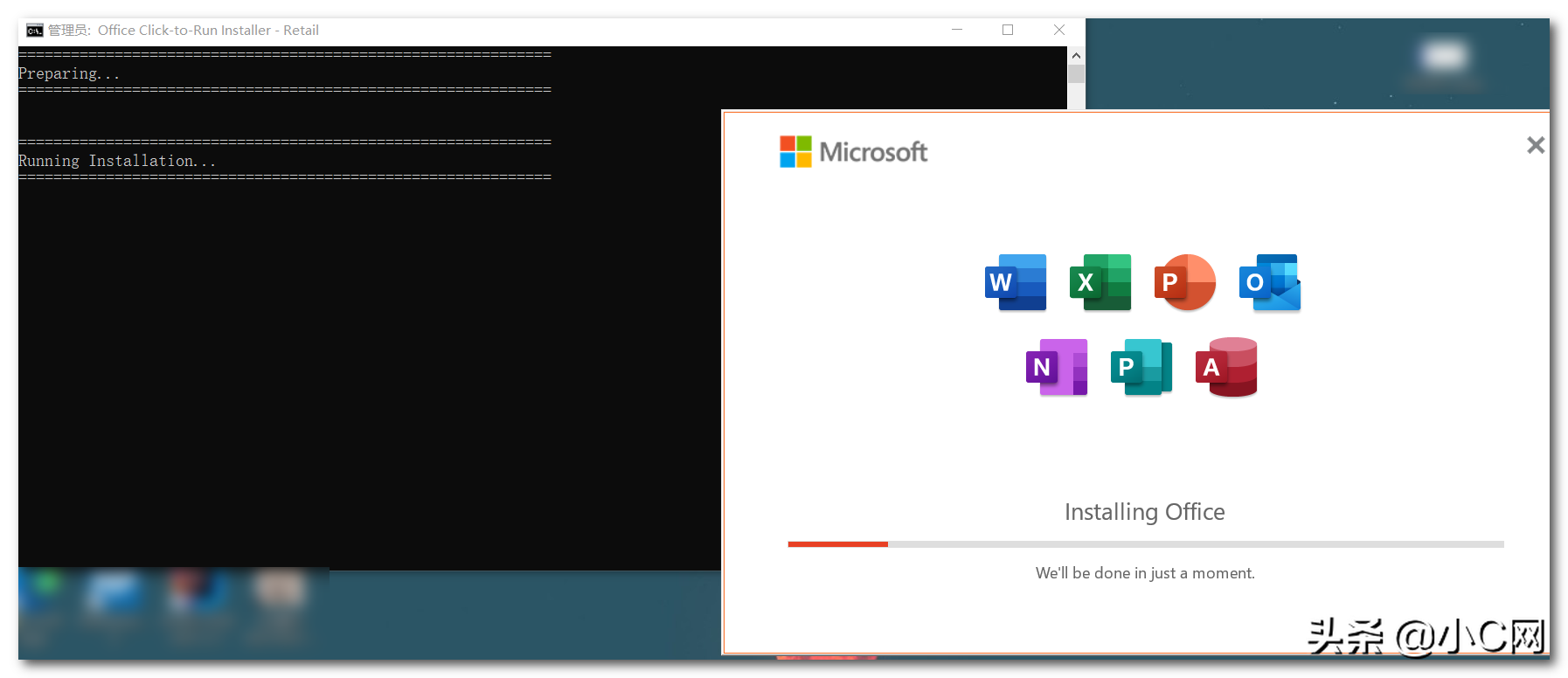
Task: Minimize the Office Click-to-Run Installer console
Action: click(x=957, y=30)
